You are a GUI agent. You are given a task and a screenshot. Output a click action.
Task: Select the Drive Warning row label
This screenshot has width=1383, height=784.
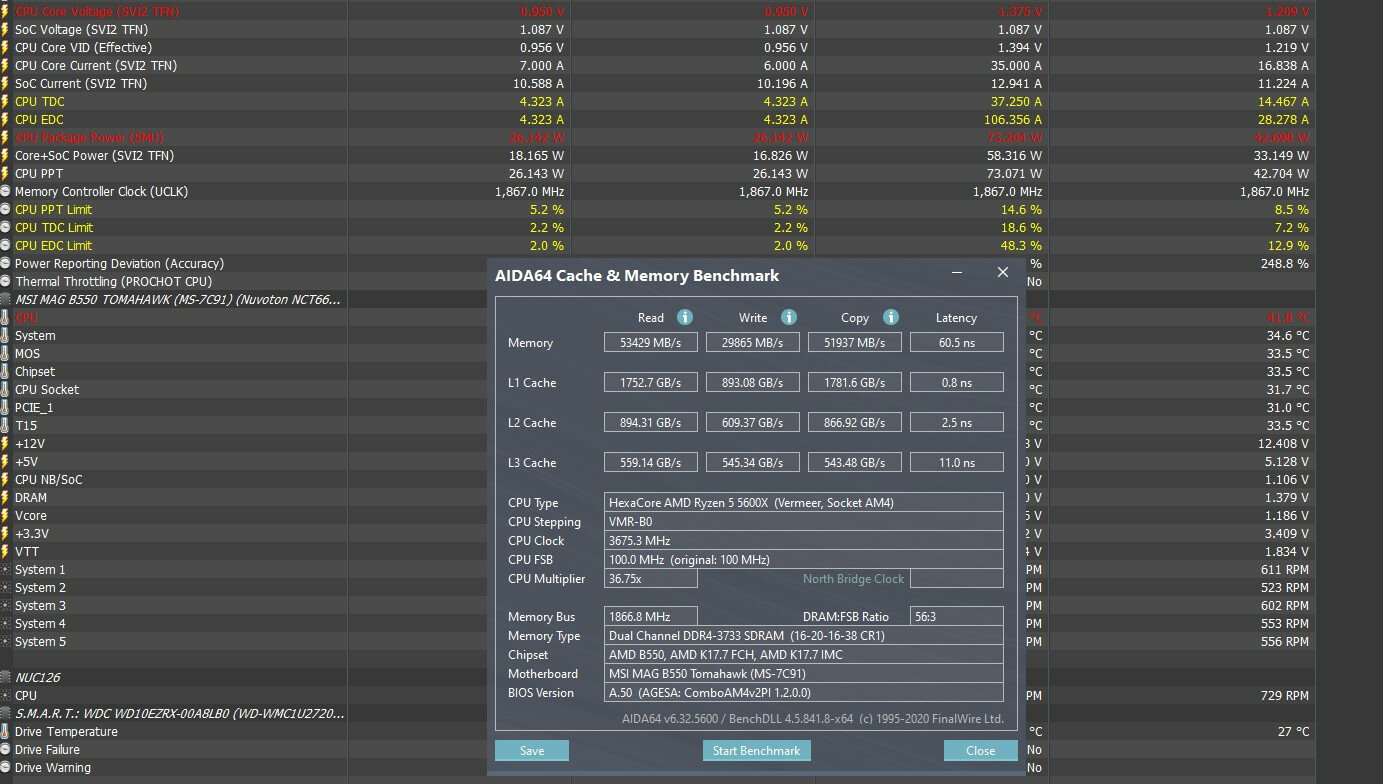53,768
